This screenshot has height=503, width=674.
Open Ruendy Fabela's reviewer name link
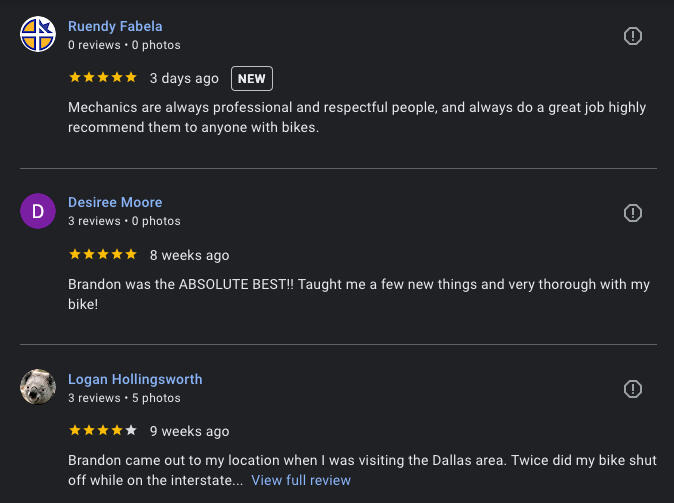point(115,26)
